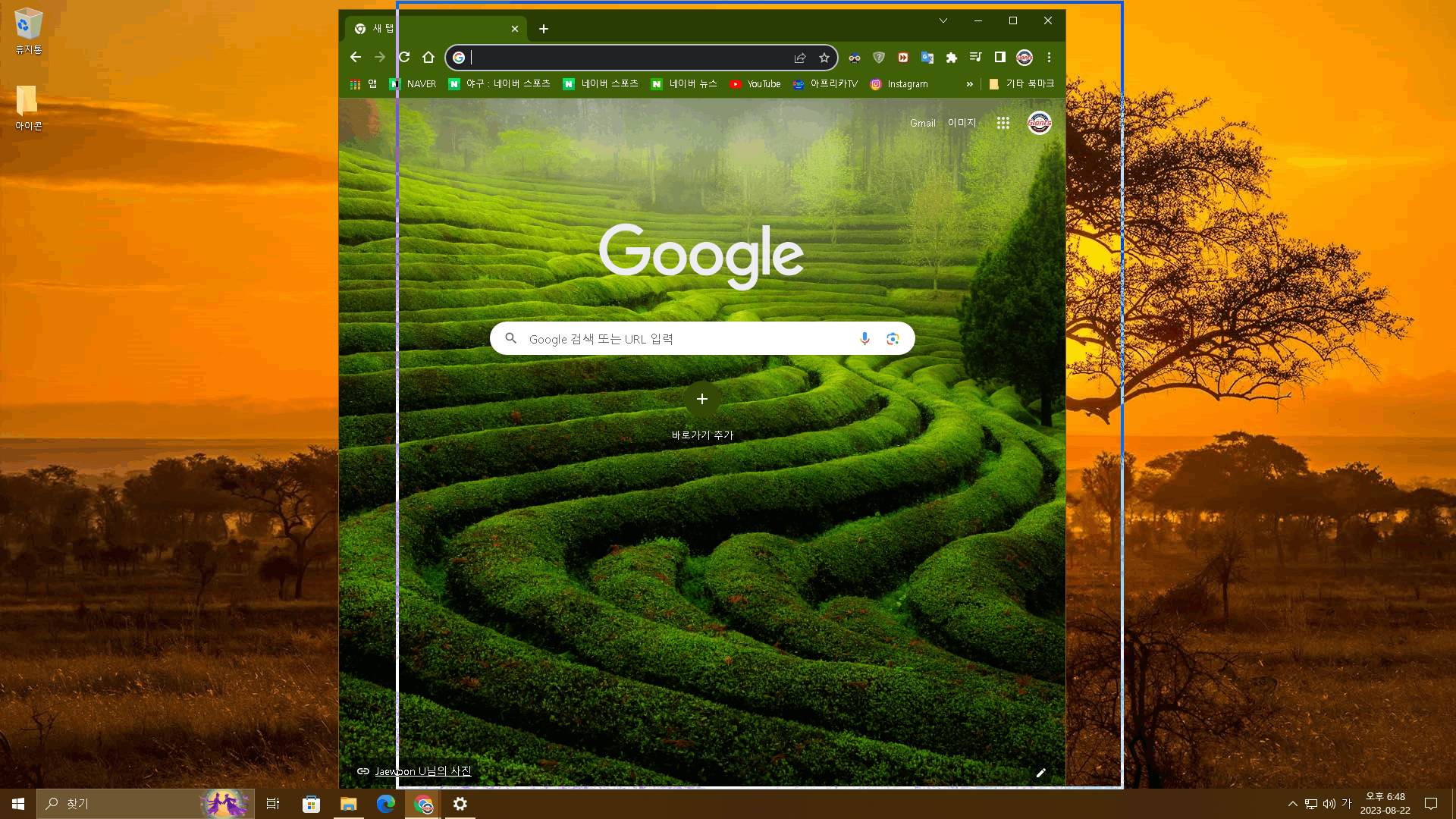1456x819 pixels.
Task: Open the Google Translate extension
Action: pyautogui.click(x=927, y=58)
